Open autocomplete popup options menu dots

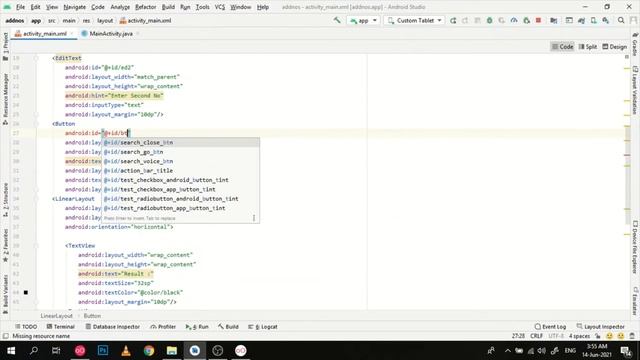254,218
